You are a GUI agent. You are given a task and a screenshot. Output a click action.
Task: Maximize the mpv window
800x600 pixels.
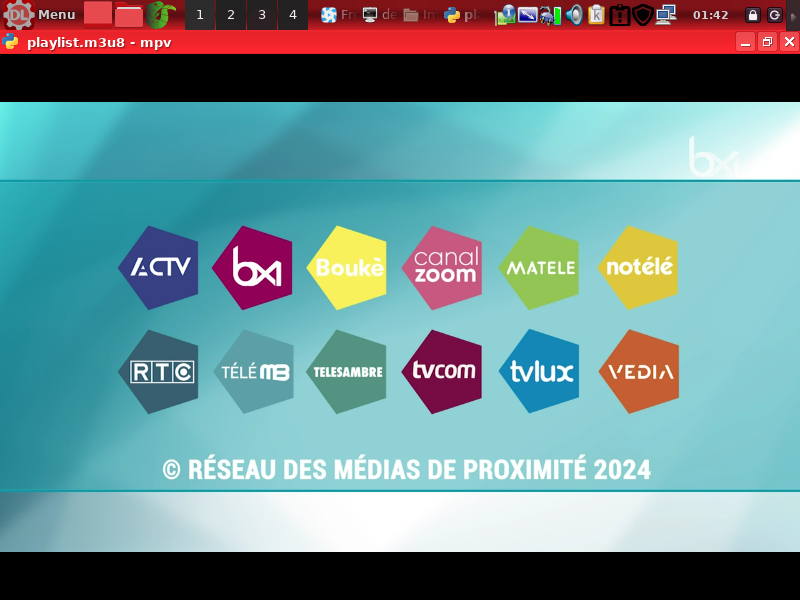point(767,42)
